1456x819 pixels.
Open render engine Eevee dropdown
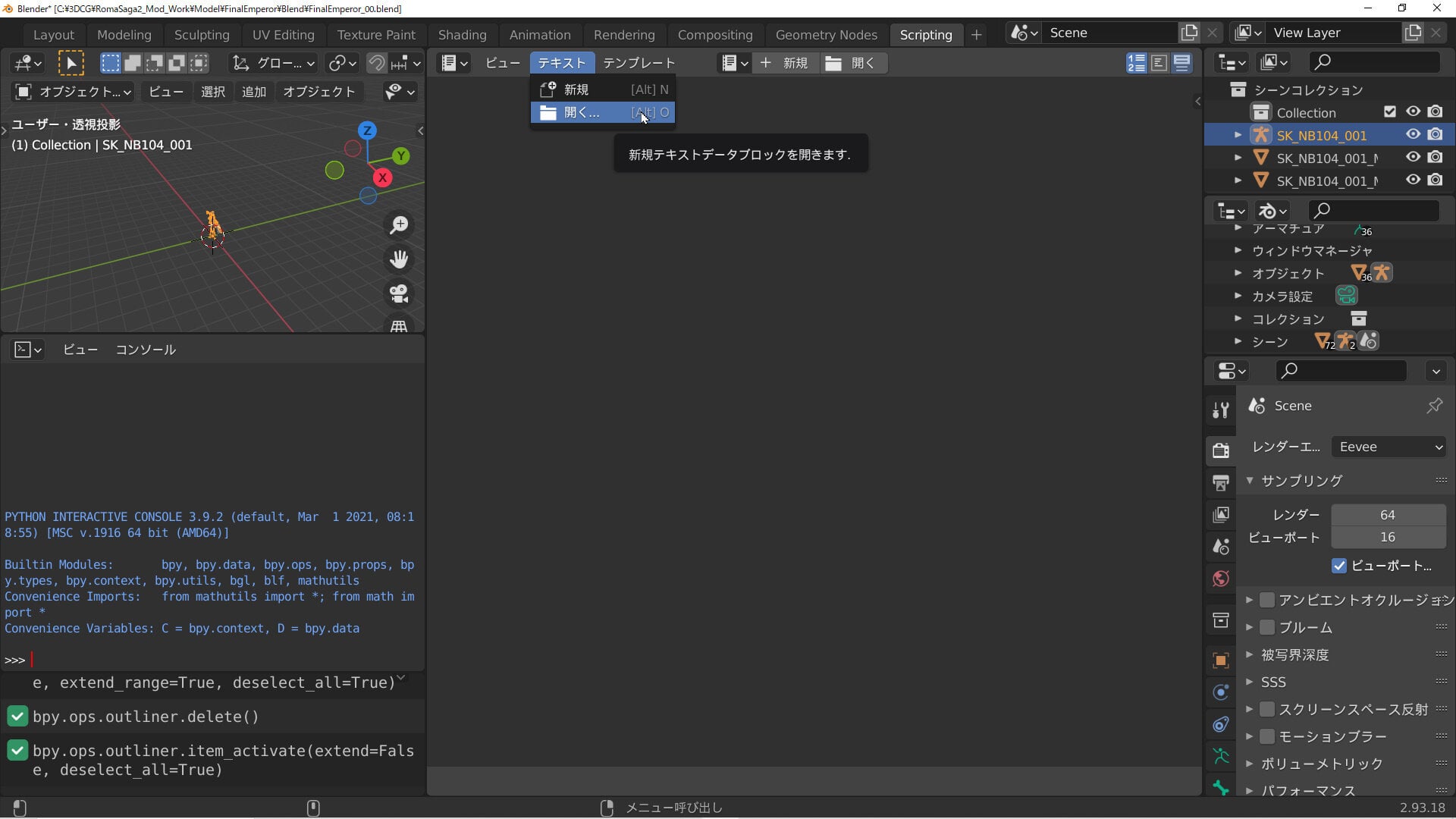coord(1389,447)
